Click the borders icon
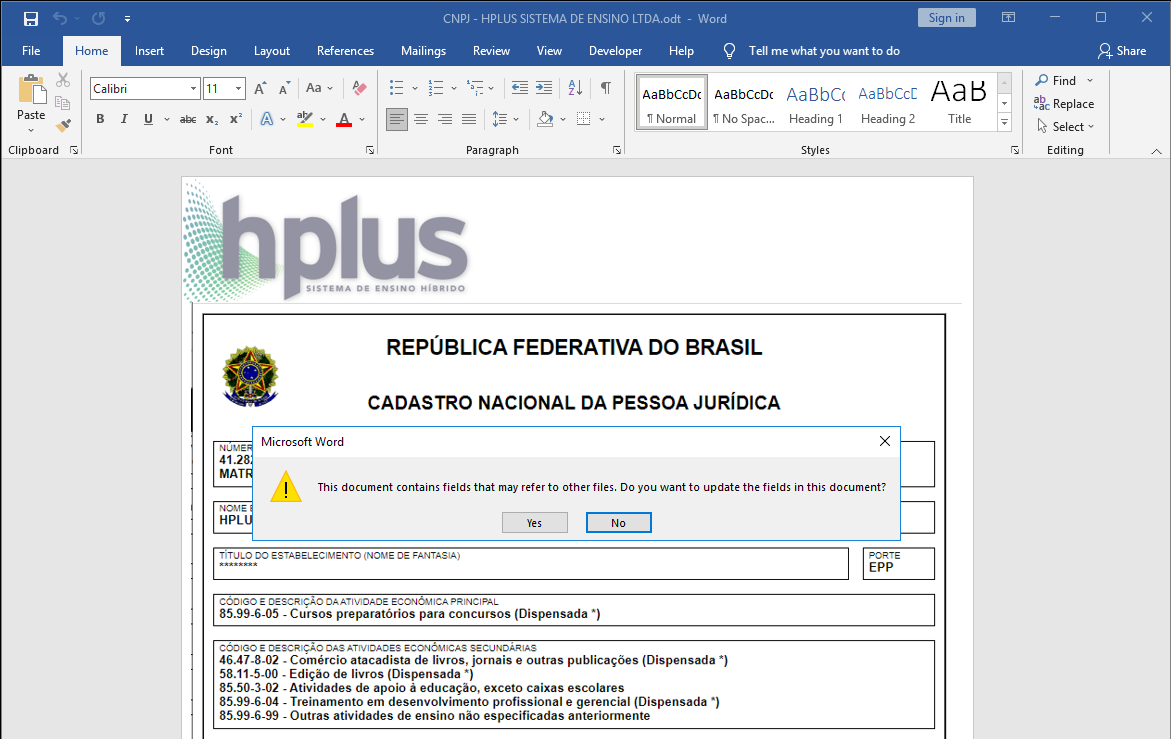This screenshot has width=1171, height=739. [x=584, y=119]
